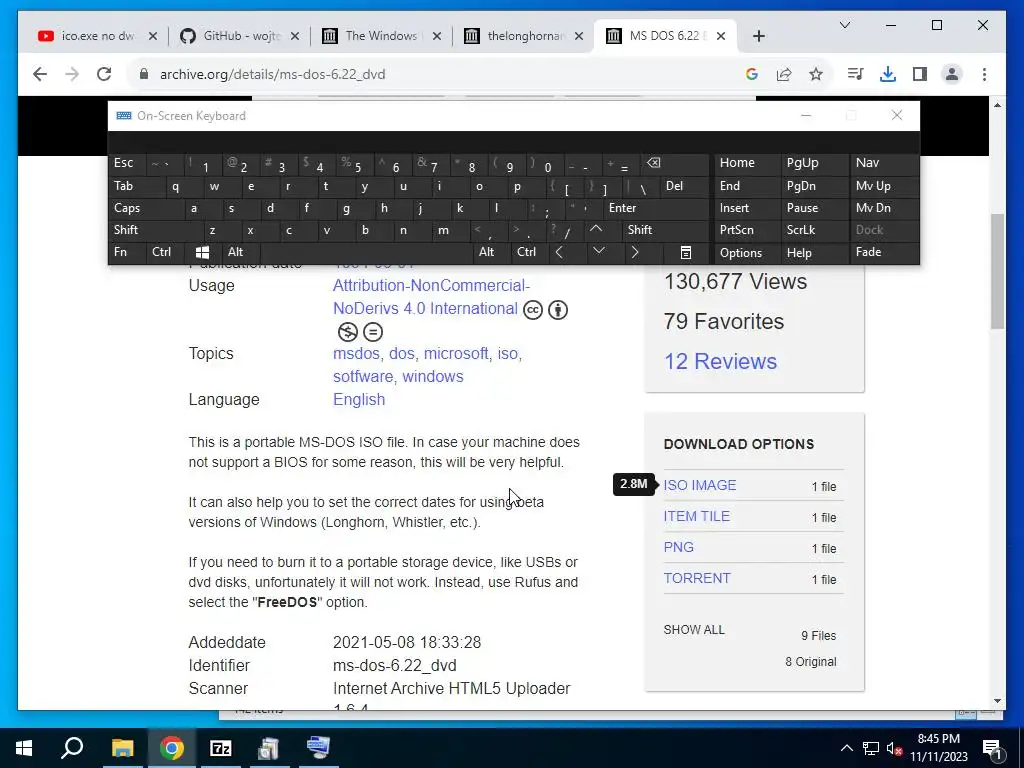The width and height of the screenshot is (1024, 768).
Task: Click the page vertical scrollbar thumb
Action: coord(997,271)
